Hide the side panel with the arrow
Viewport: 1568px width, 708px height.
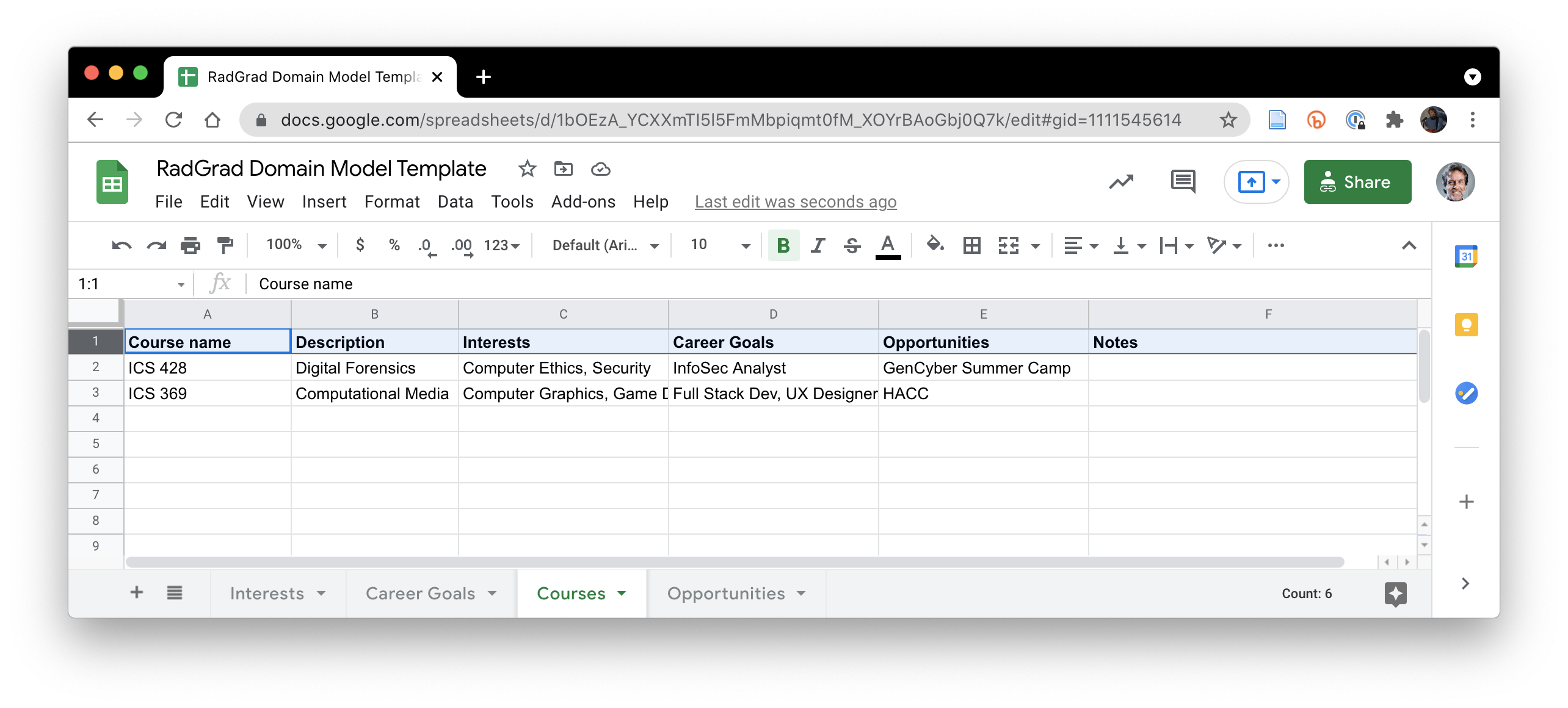[1465, 583]
